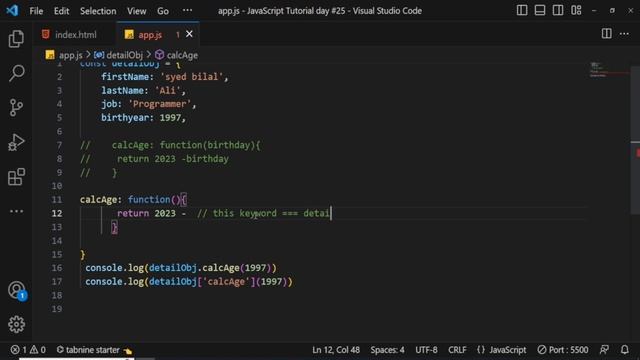The image size is (640, 360).
Task: Open the Search view
Action: tap(16, 73)
